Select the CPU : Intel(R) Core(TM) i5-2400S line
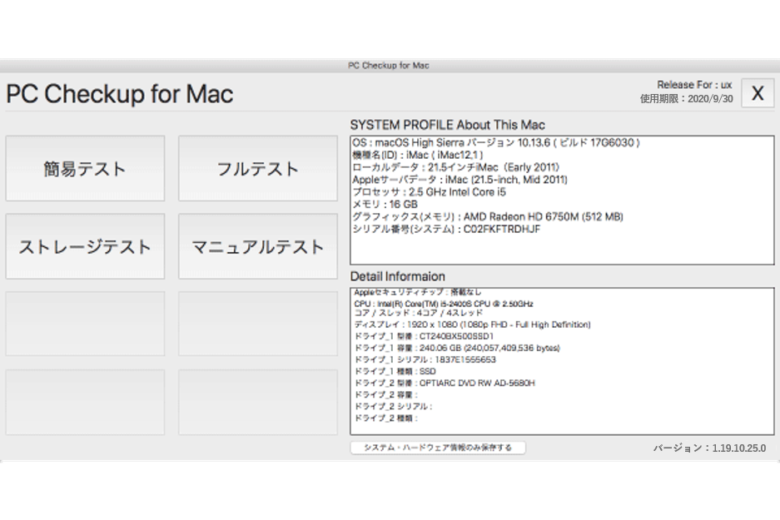The height and width of the screenshot is (520, 780). point(444,304)
